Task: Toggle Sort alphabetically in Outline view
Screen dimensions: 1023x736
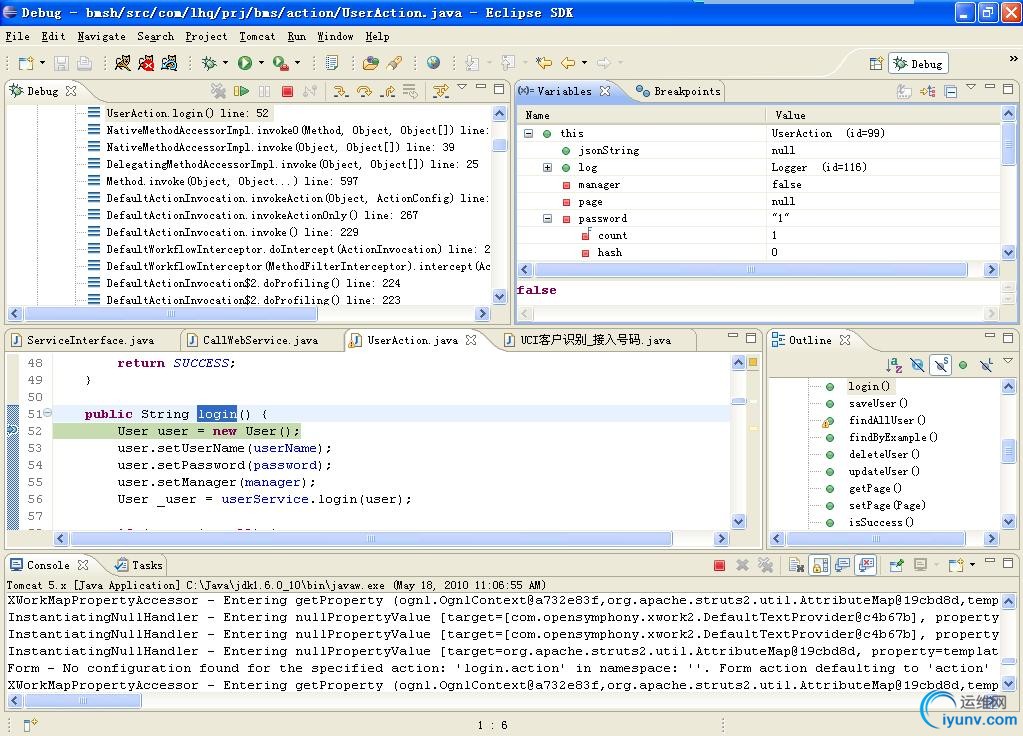Action: click(894, 365)
